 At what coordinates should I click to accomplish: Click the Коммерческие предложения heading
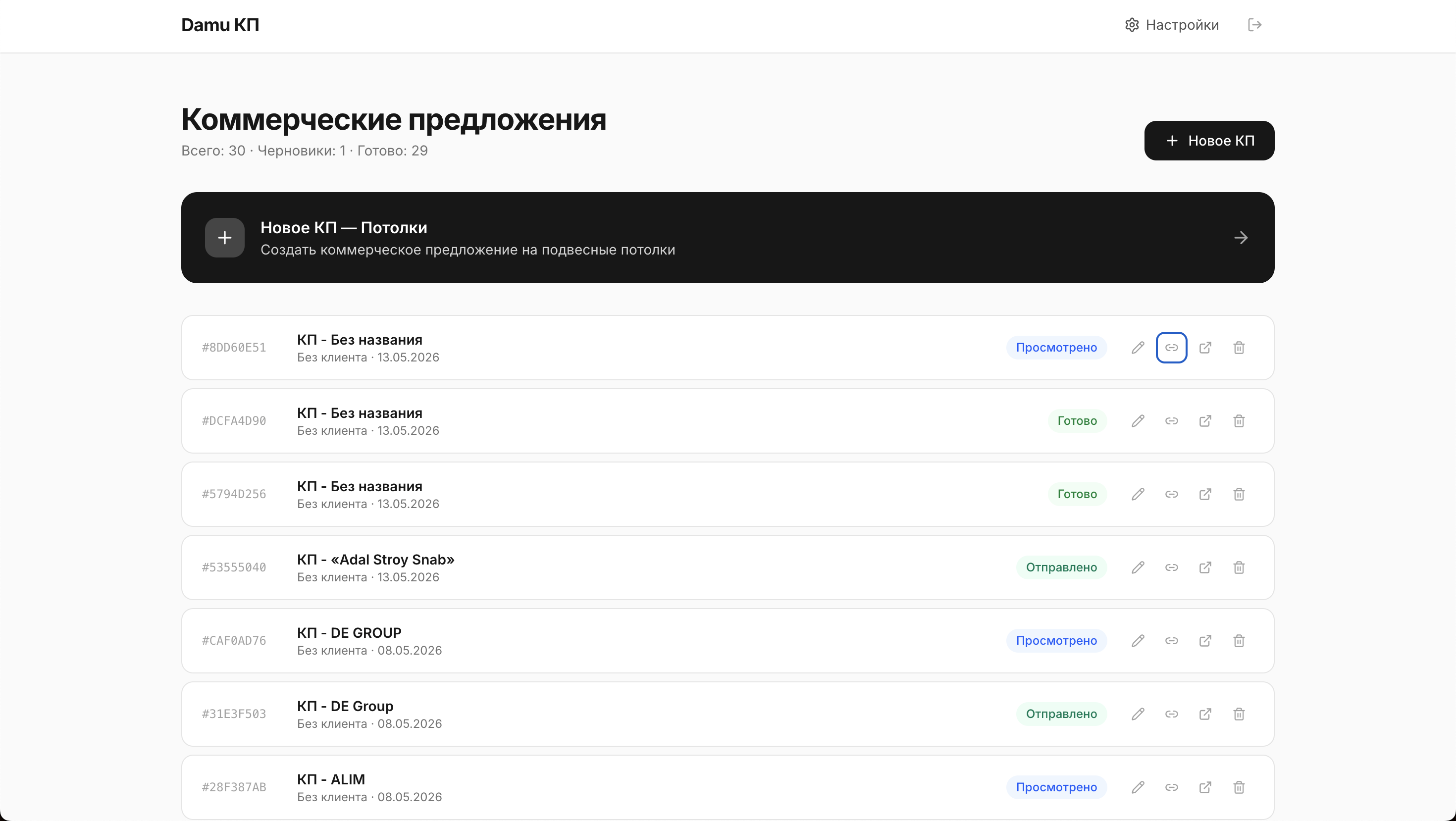pyautogui.click(x=393, y=120)
